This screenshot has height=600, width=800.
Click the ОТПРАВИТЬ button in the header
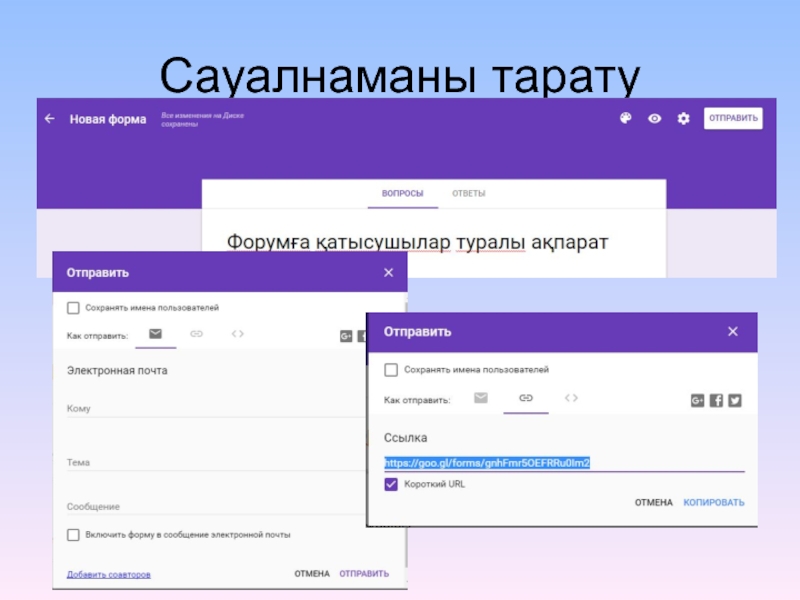[x=733, y=118]
